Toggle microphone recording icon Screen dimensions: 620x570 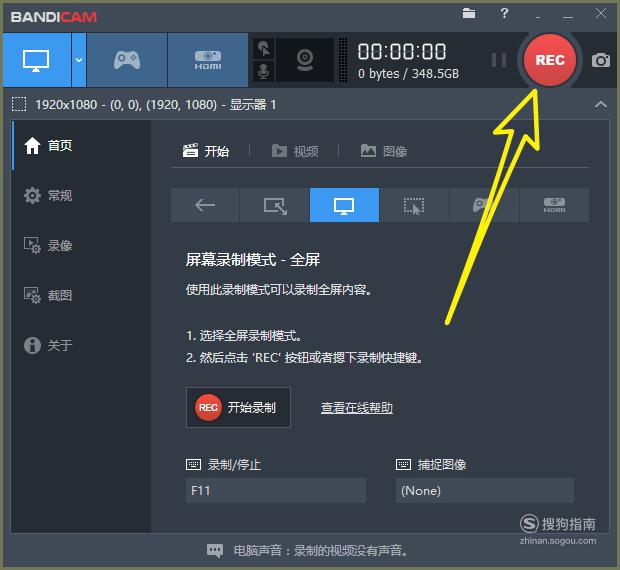264,72
